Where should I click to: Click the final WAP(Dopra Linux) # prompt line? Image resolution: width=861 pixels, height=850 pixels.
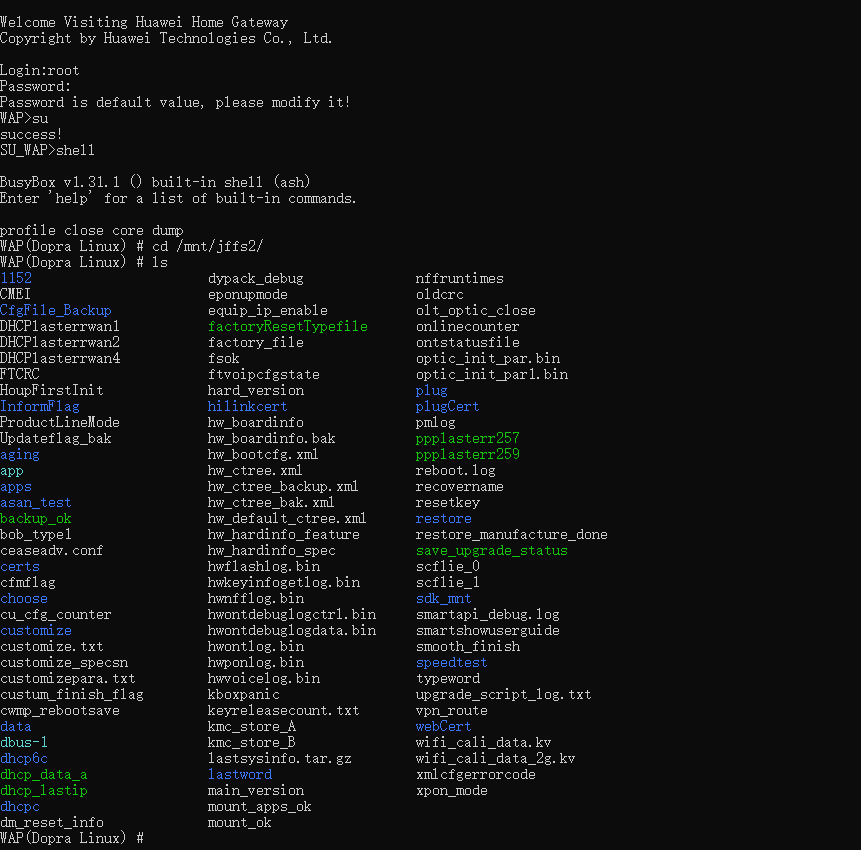pos(72,838)
